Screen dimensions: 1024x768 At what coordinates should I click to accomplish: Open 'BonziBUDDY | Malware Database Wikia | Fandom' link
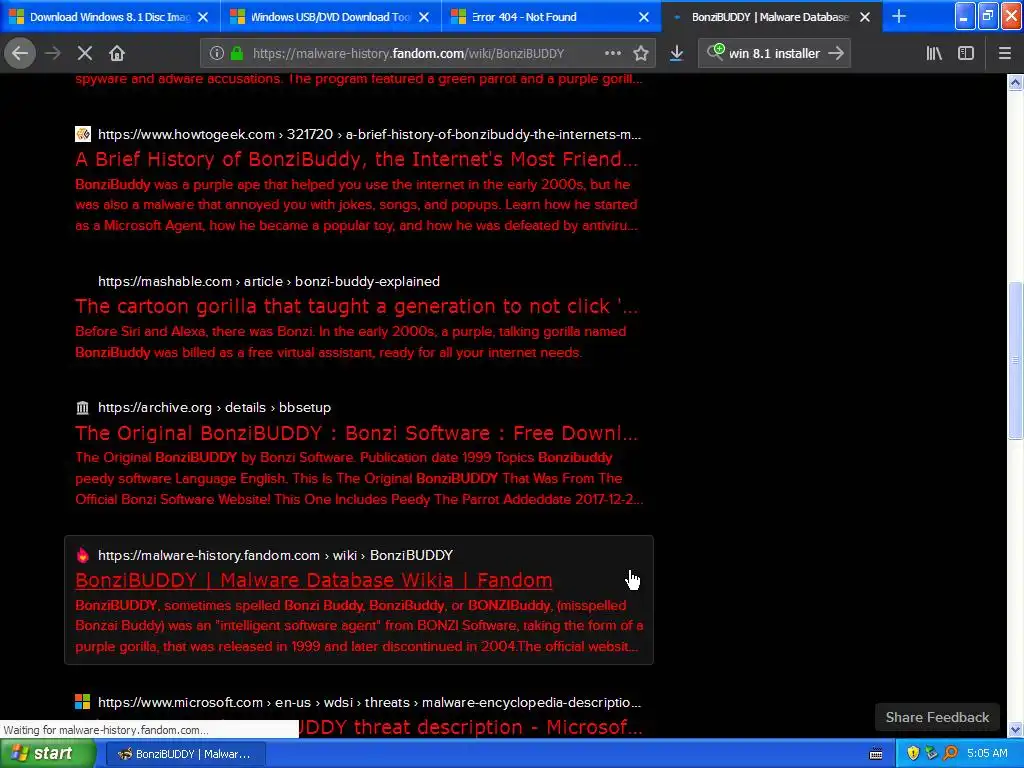[313, 580]
